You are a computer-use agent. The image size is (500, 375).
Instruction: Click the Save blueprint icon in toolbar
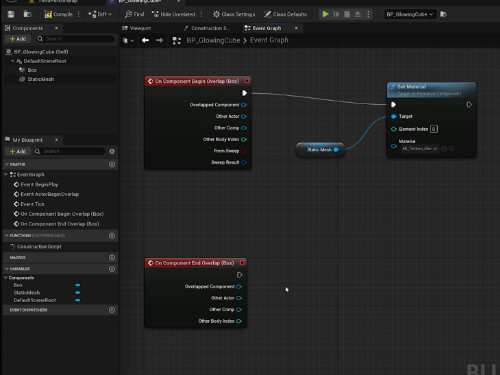[11, 14]
